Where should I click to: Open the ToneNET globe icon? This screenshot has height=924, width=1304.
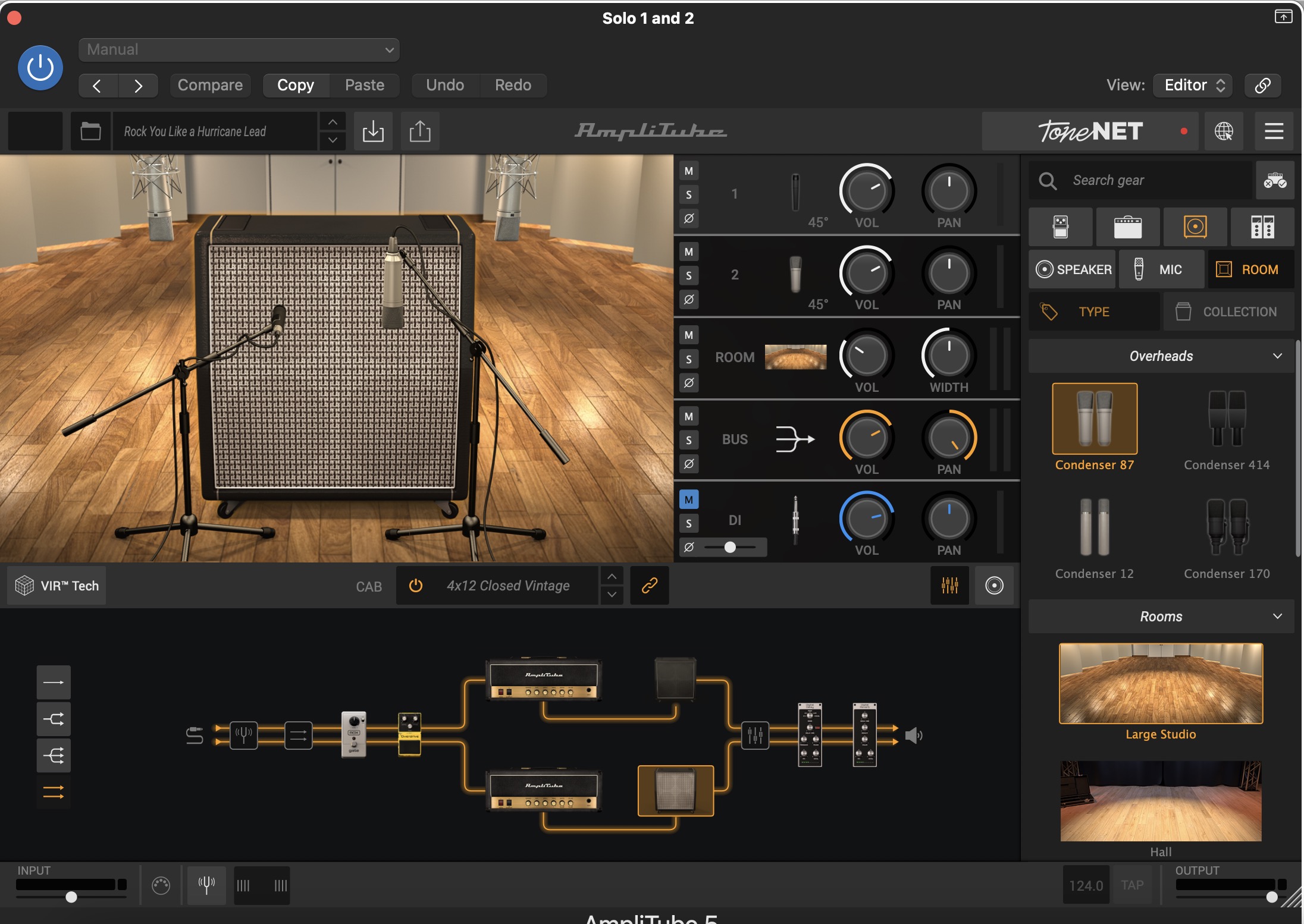[x=1224, y=131]
